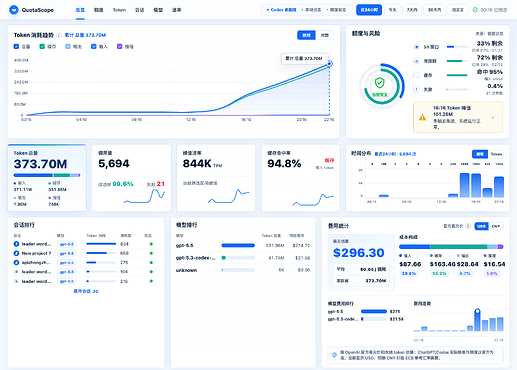Open the 会话 tab
The image size is (517, 370).
140,10
